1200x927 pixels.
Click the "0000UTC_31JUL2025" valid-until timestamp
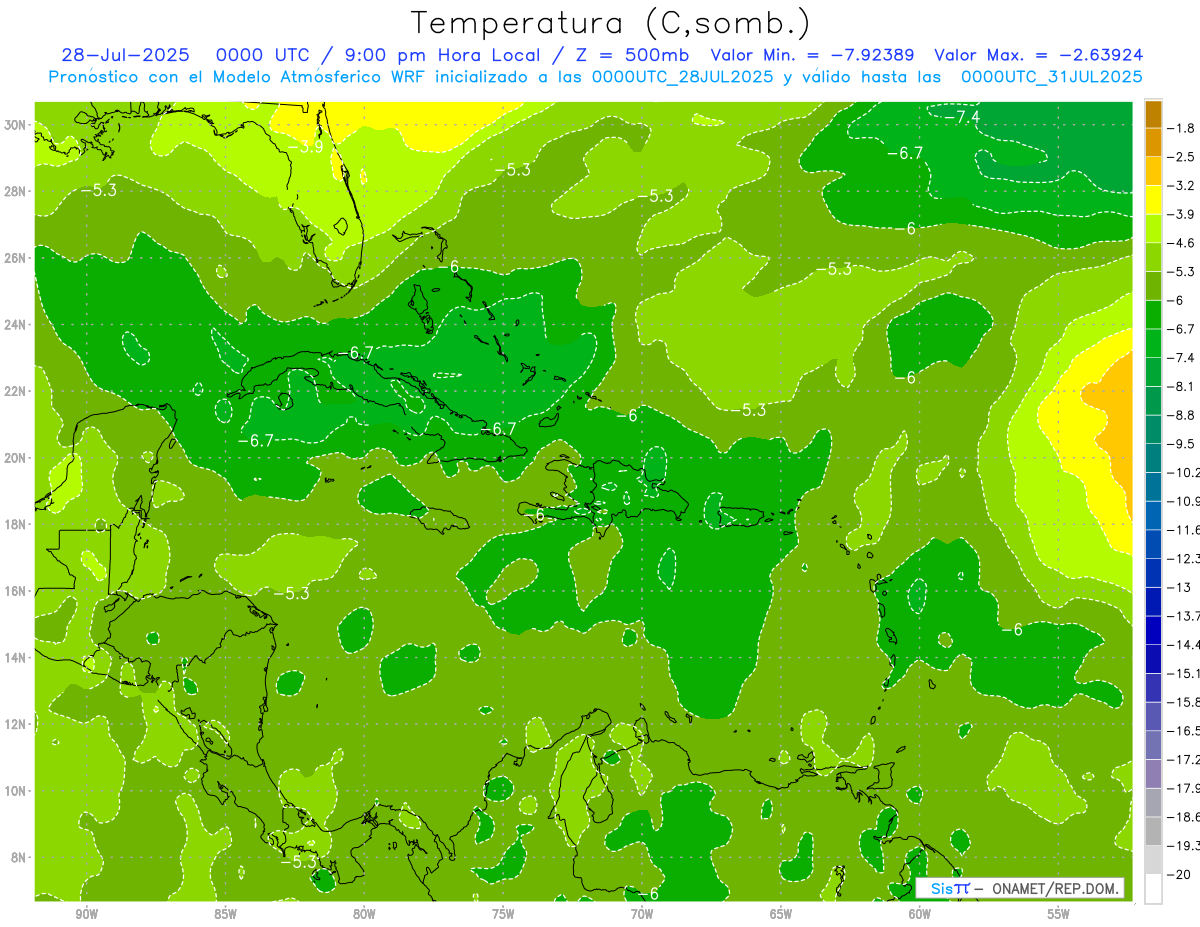(1051, 76)
